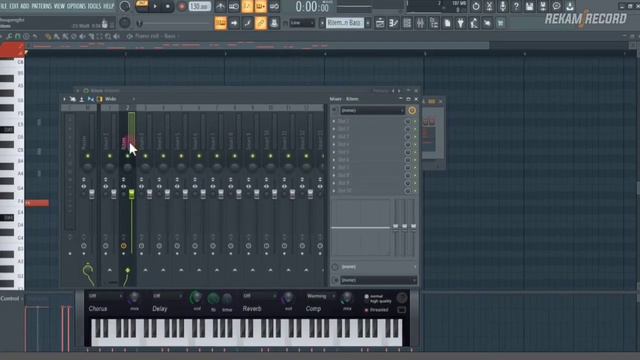The width and height of the screenshot is (640, 360).
Task: Click the Master track pan knob
Action: pos(87,167)
